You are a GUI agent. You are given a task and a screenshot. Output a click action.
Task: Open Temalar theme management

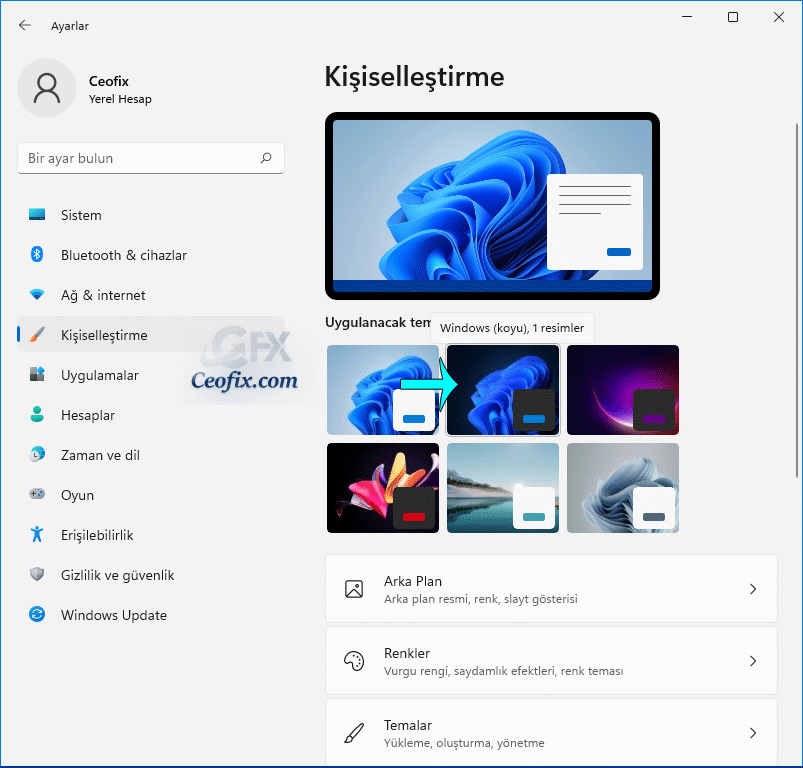[551, 732]
